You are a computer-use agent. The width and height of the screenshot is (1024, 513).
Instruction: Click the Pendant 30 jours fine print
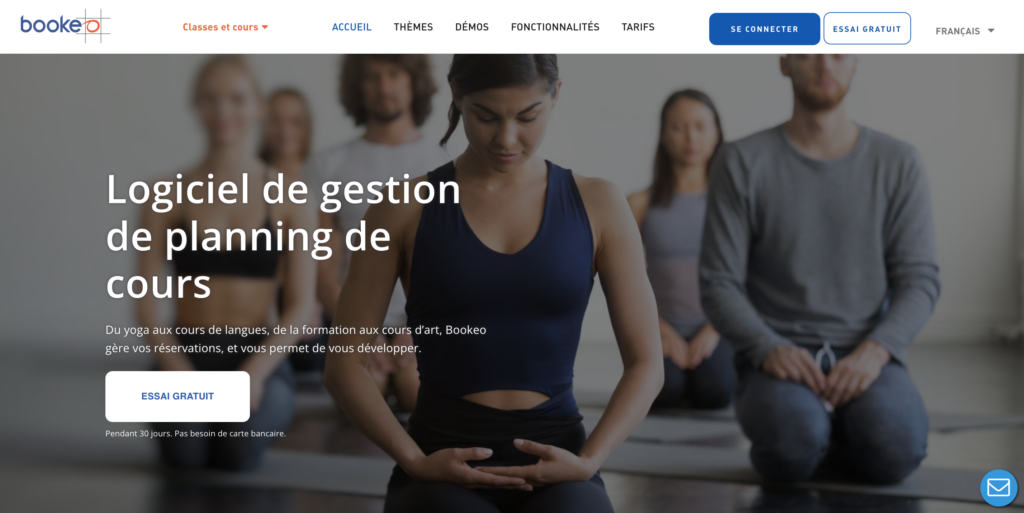[195, 433]
